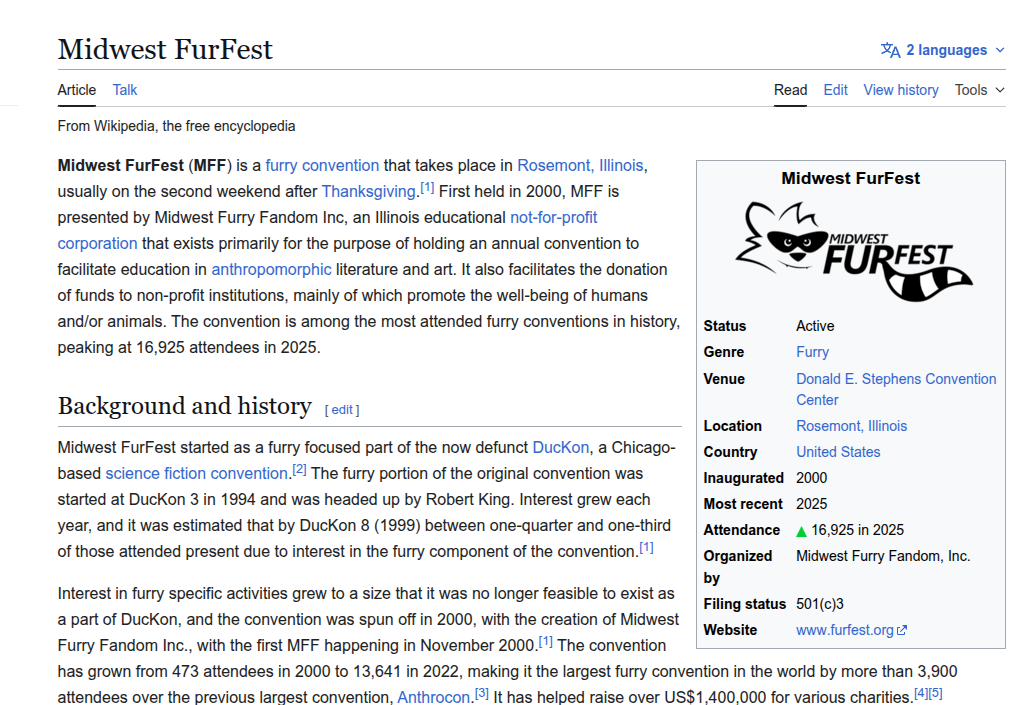Click the language translation icon
1017x705 pixels.
pos(890,50)
